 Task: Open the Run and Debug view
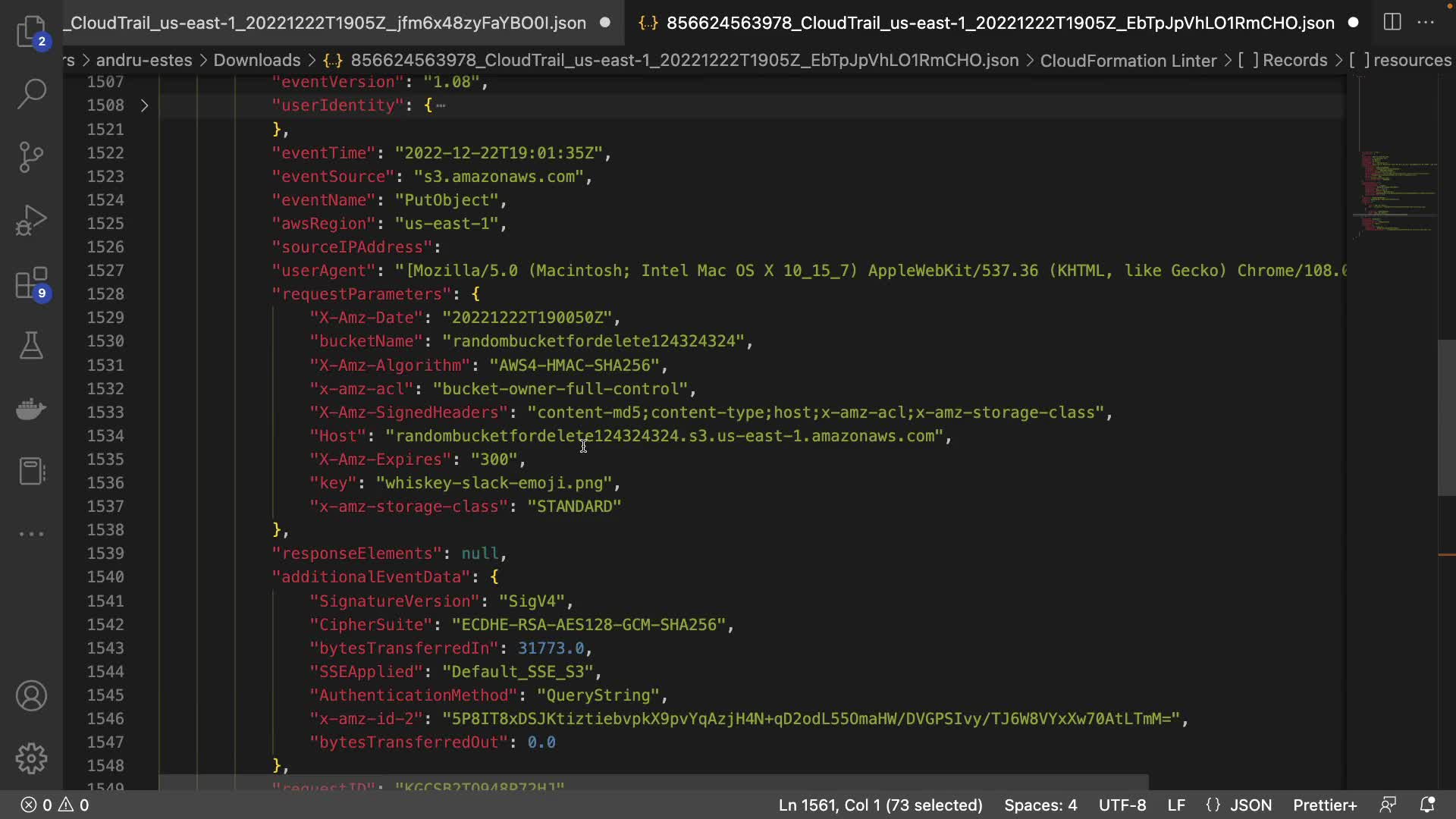31,221
